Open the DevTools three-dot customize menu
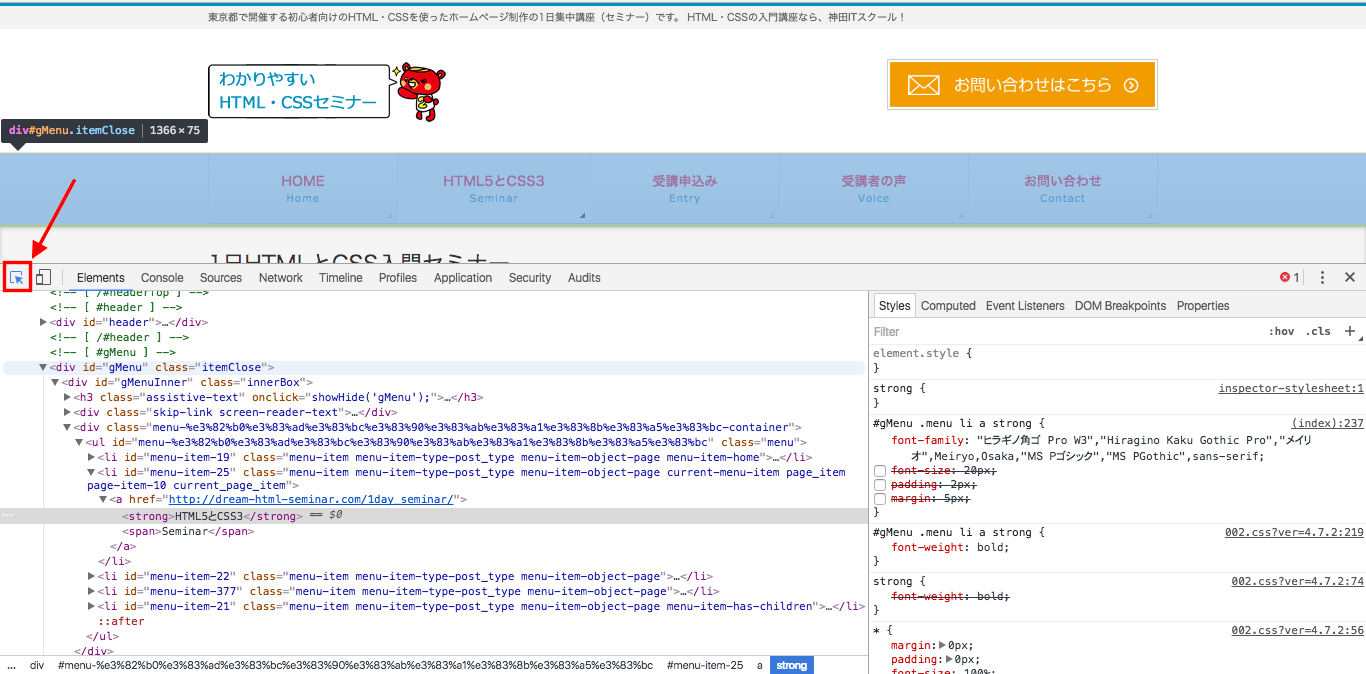 [1322, 277]
